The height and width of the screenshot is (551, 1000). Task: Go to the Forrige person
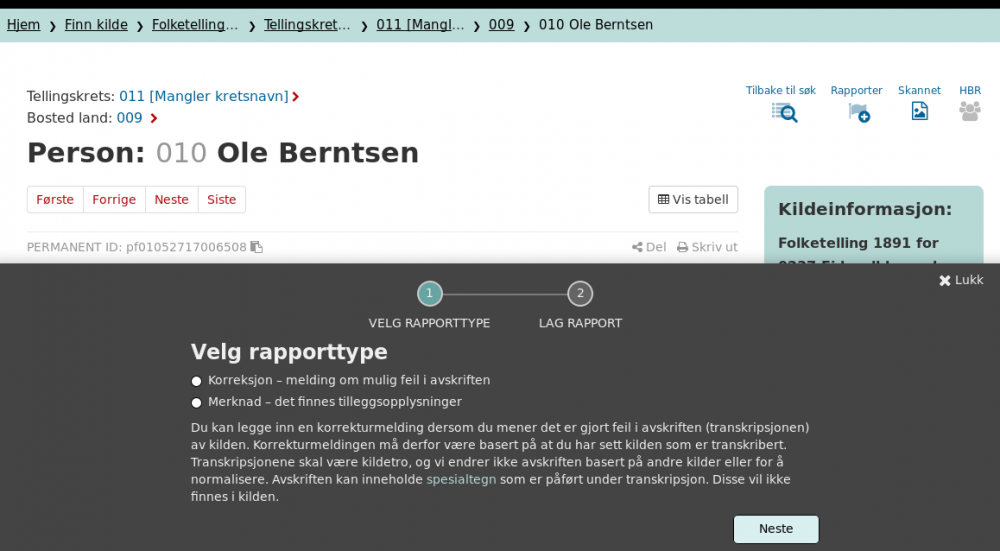[114, 200]
